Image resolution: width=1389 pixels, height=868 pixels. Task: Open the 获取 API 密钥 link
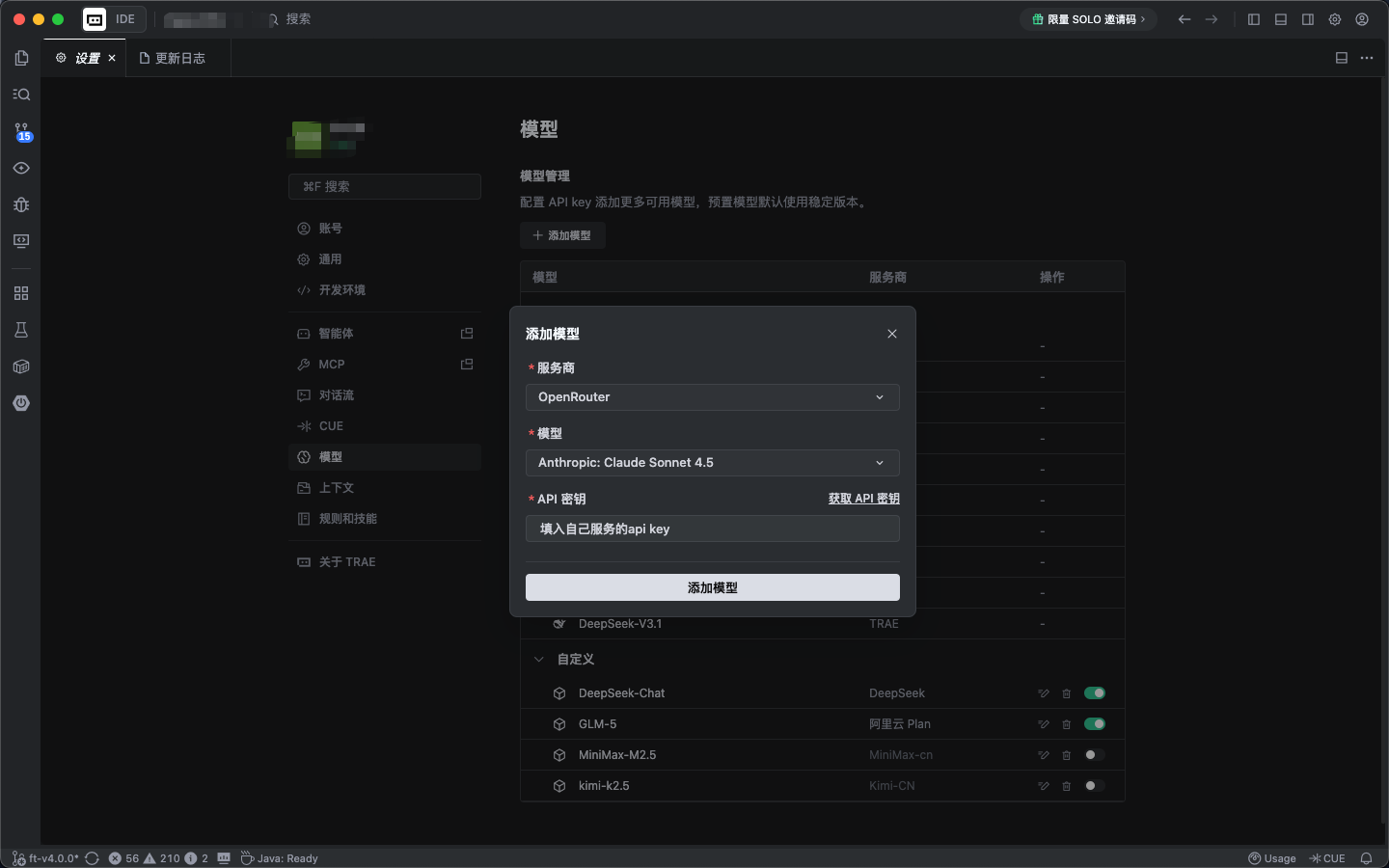(863, 499)
